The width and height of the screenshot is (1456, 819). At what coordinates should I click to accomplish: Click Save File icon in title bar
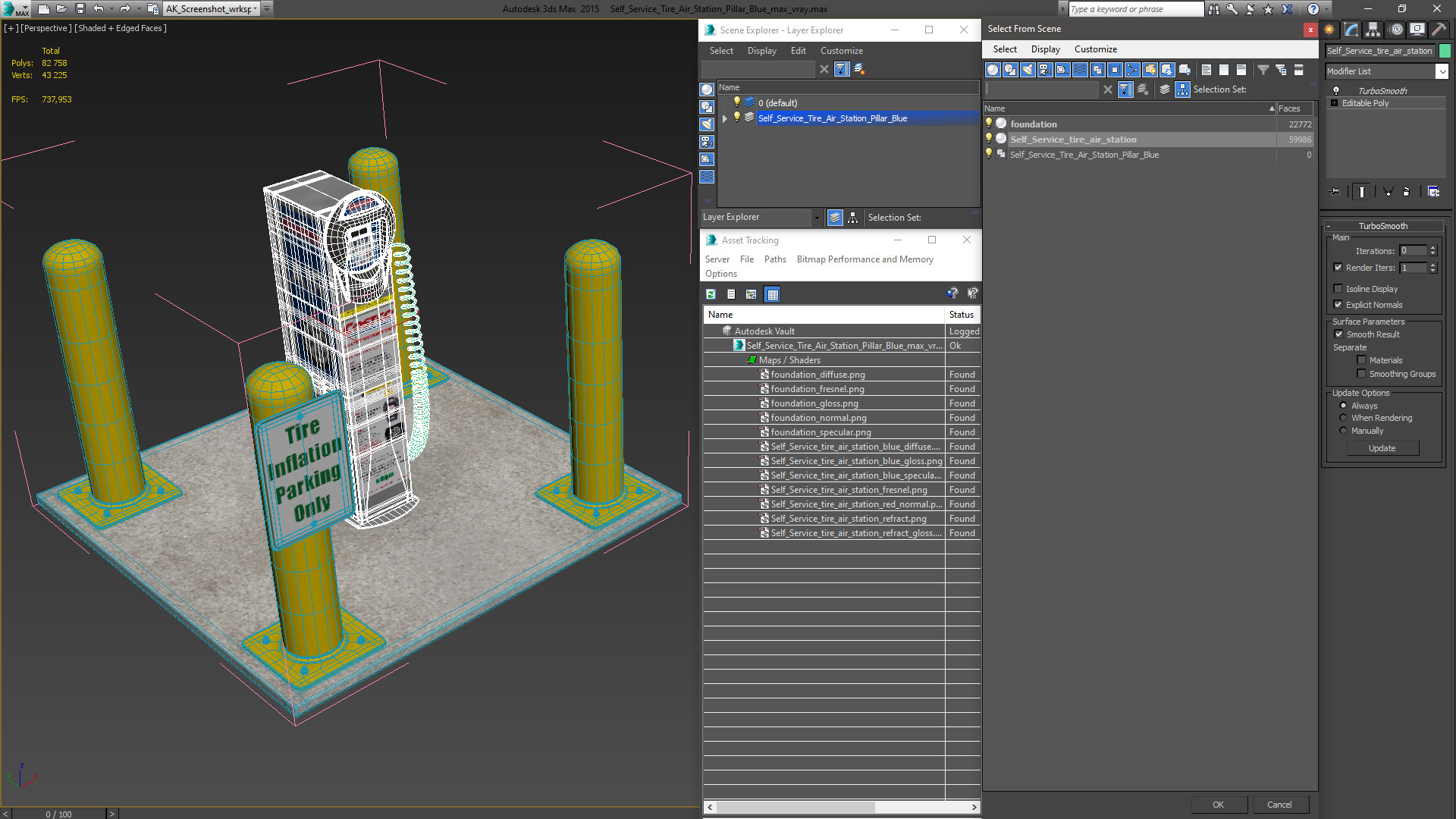80,9
